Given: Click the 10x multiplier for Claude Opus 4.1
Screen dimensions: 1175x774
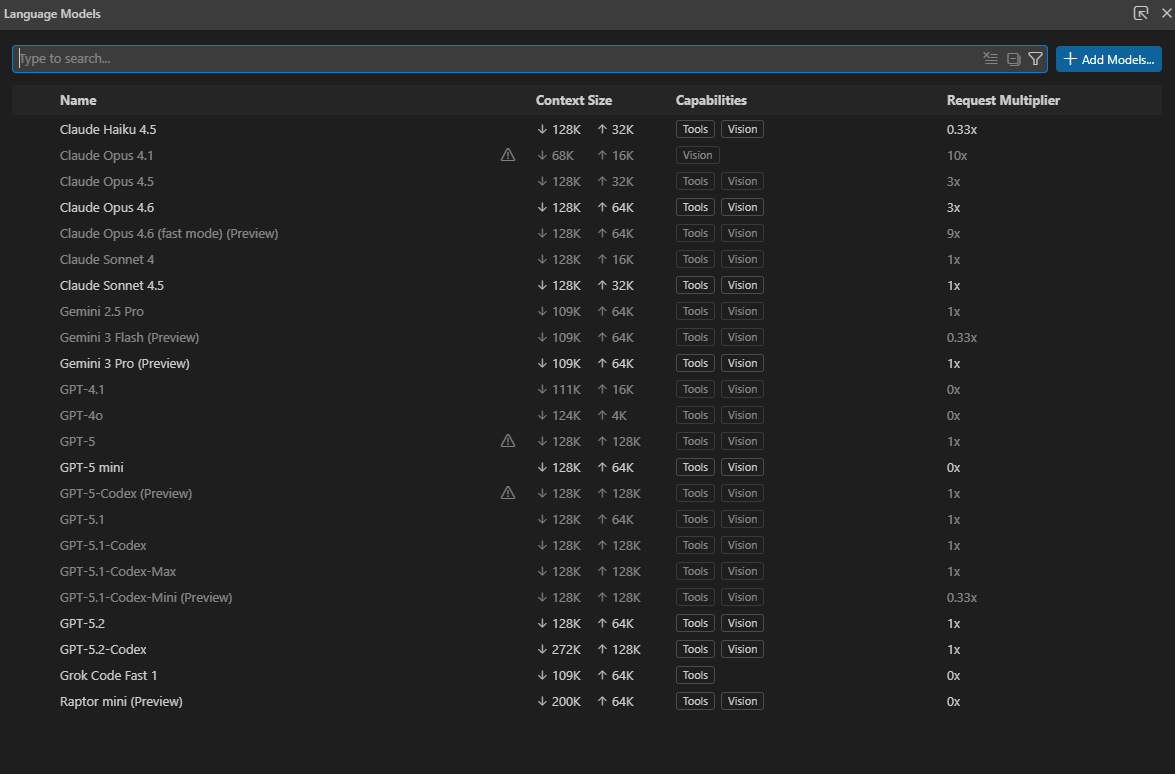Looking at the screenshot, I should (x=956, y=155).
